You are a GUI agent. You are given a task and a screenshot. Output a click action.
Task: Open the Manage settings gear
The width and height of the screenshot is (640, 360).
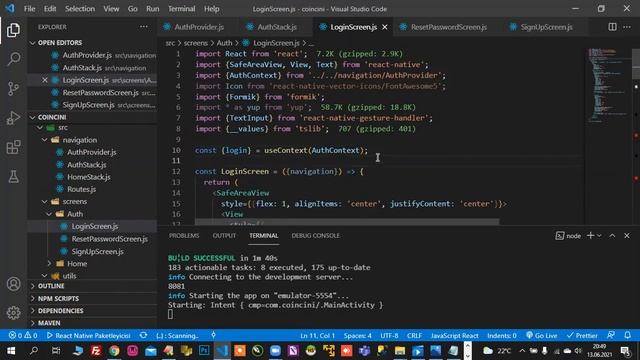(13, 313)
